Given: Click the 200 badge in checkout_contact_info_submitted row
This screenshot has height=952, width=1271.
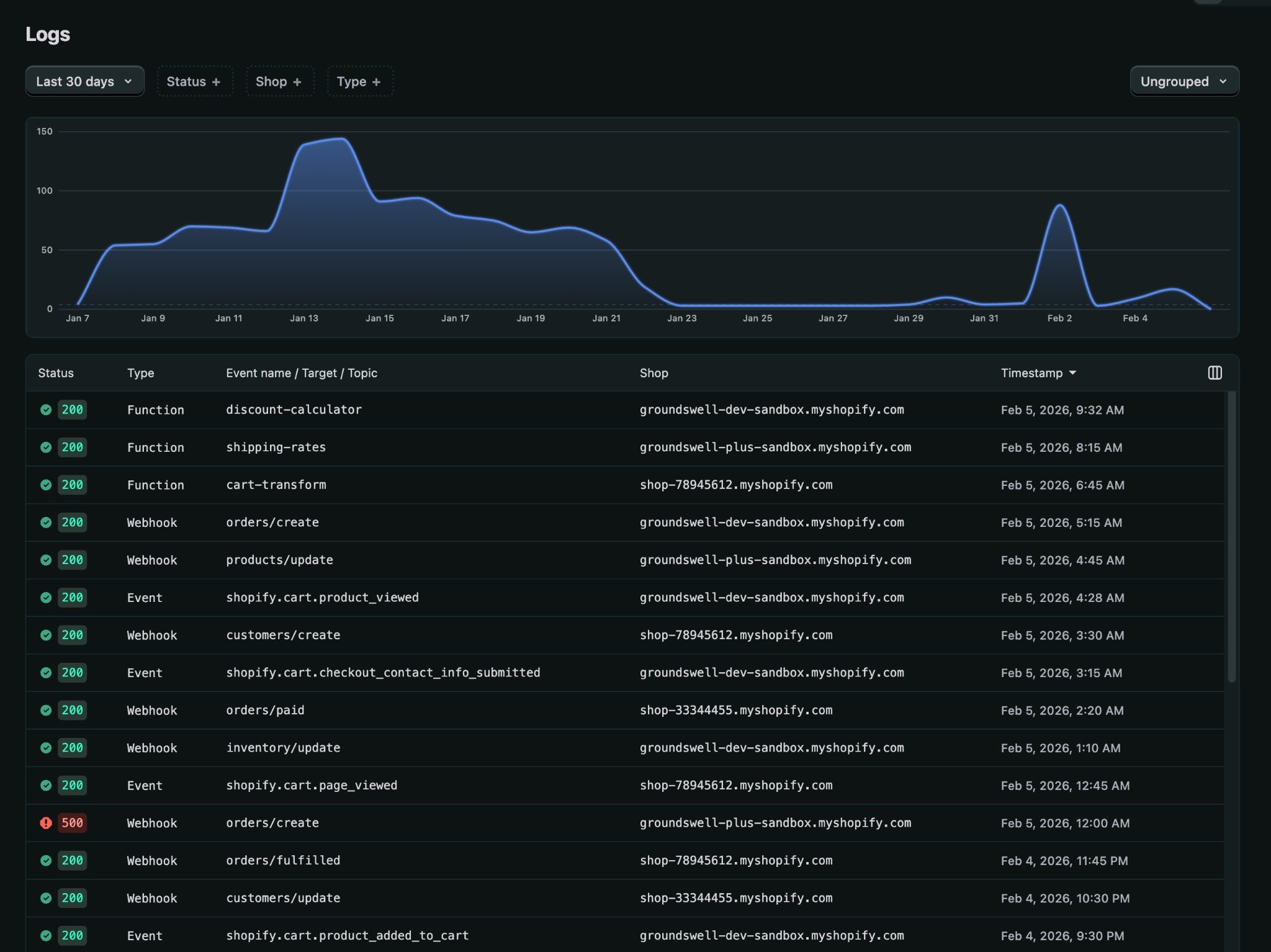Looking at the screenshot, I should click(72, 673).
